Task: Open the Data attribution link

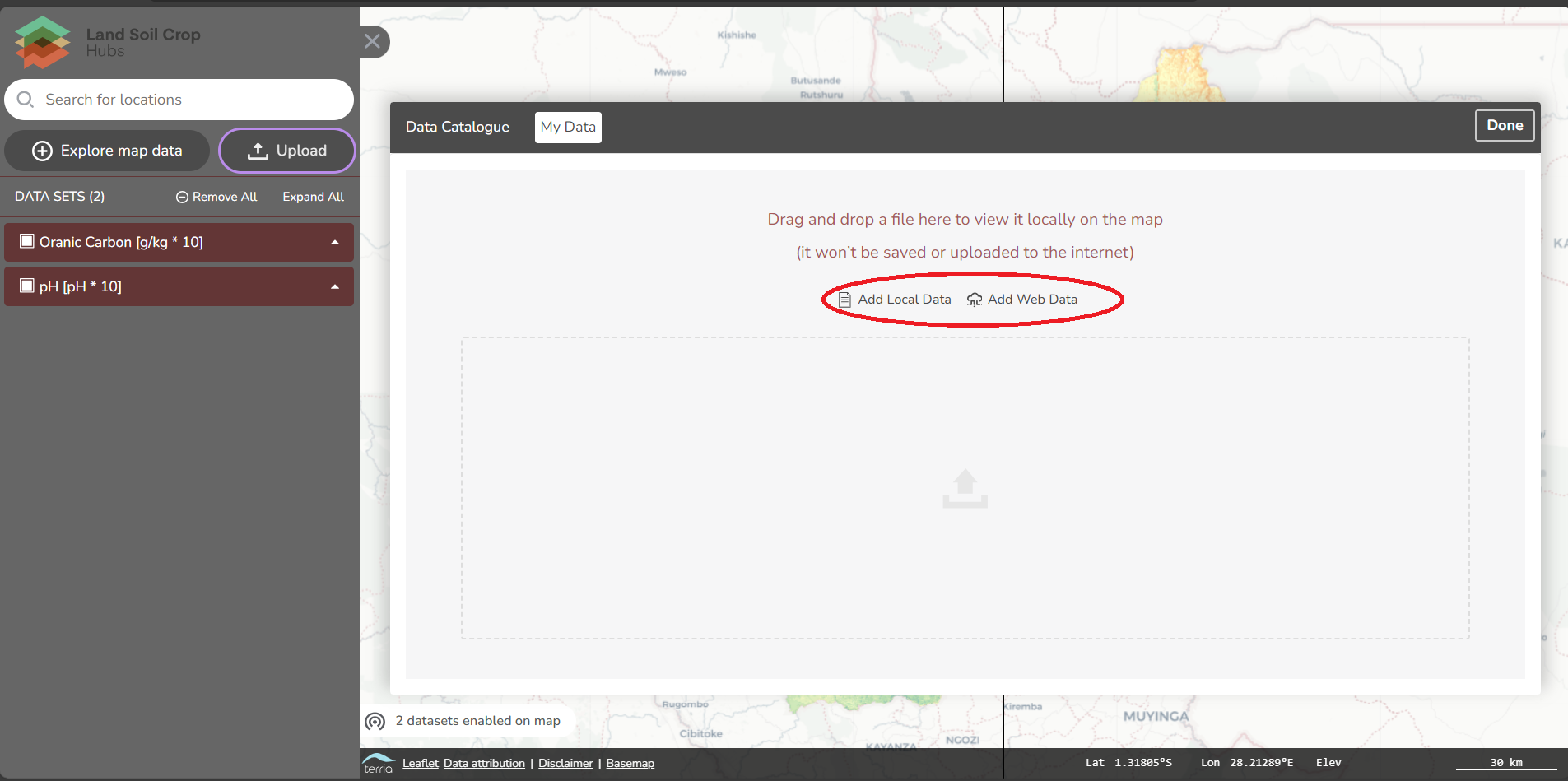Action: (x=484, y=764)
